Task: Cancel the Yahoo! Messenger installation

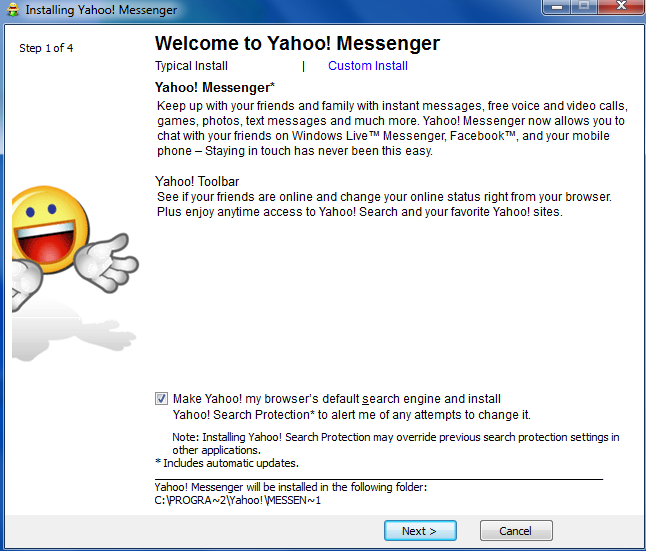Action: 516,531
